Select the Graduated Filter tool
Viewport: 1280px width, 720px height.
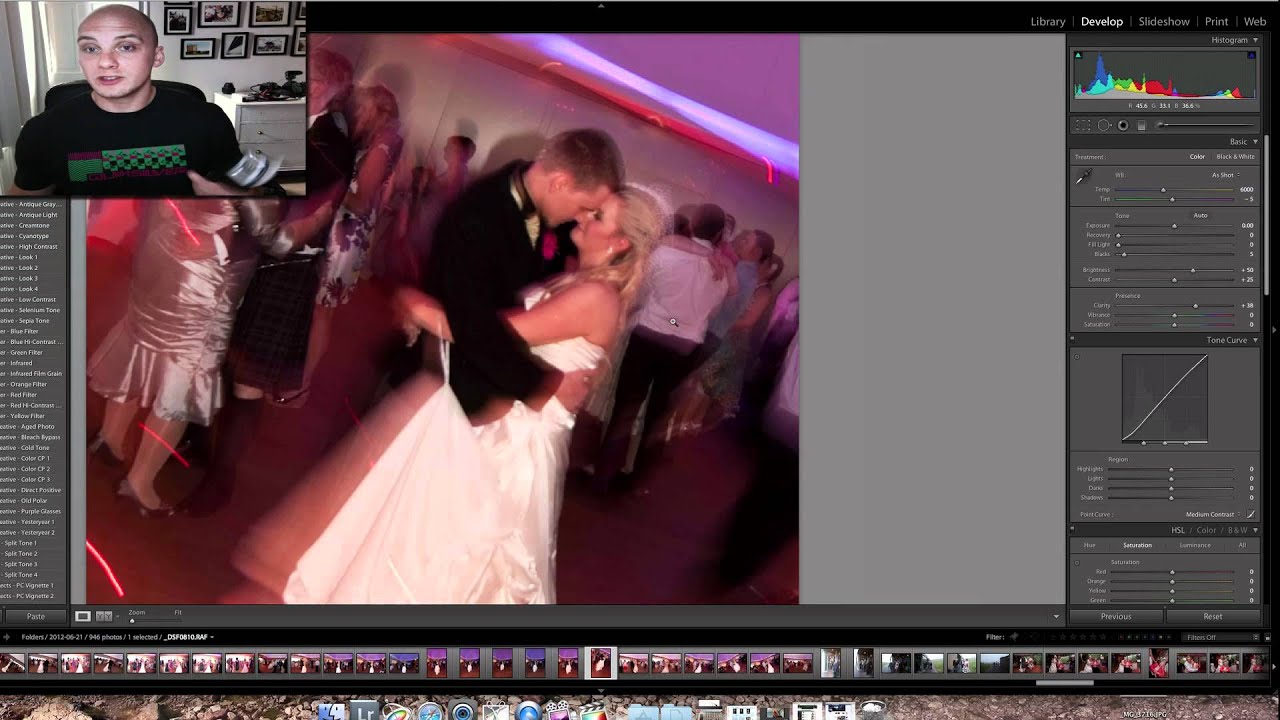coord(1141,125)
